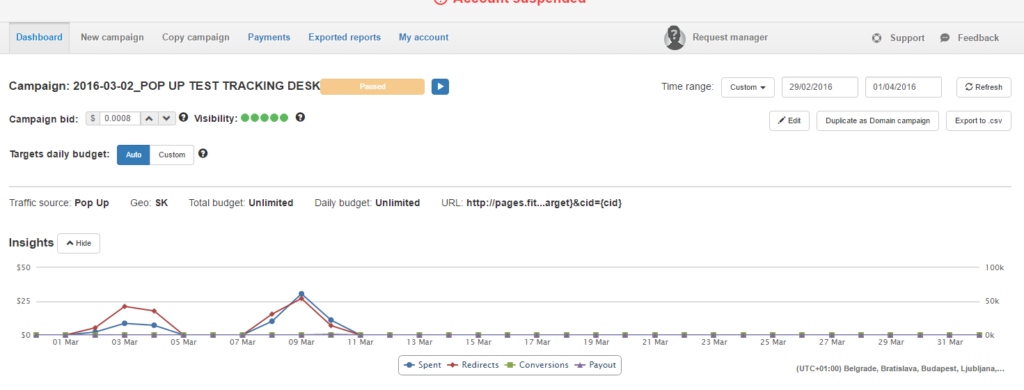The image size is (1024, 390).
Task: Click the Refresh button
Action: [x=984, y=87]
